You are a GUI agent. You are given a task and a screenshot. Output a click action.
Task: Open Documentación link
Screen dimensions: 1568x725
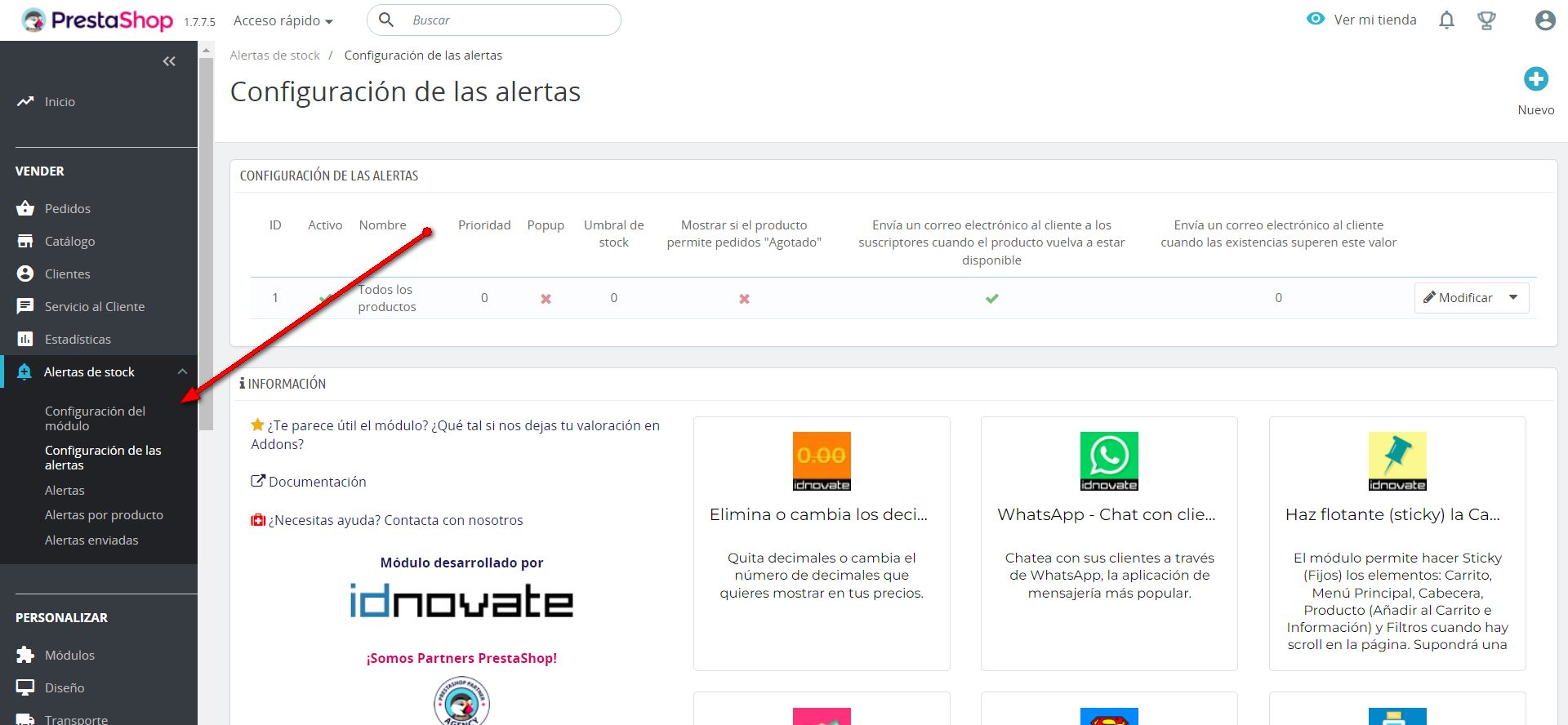tap(309, 482)
